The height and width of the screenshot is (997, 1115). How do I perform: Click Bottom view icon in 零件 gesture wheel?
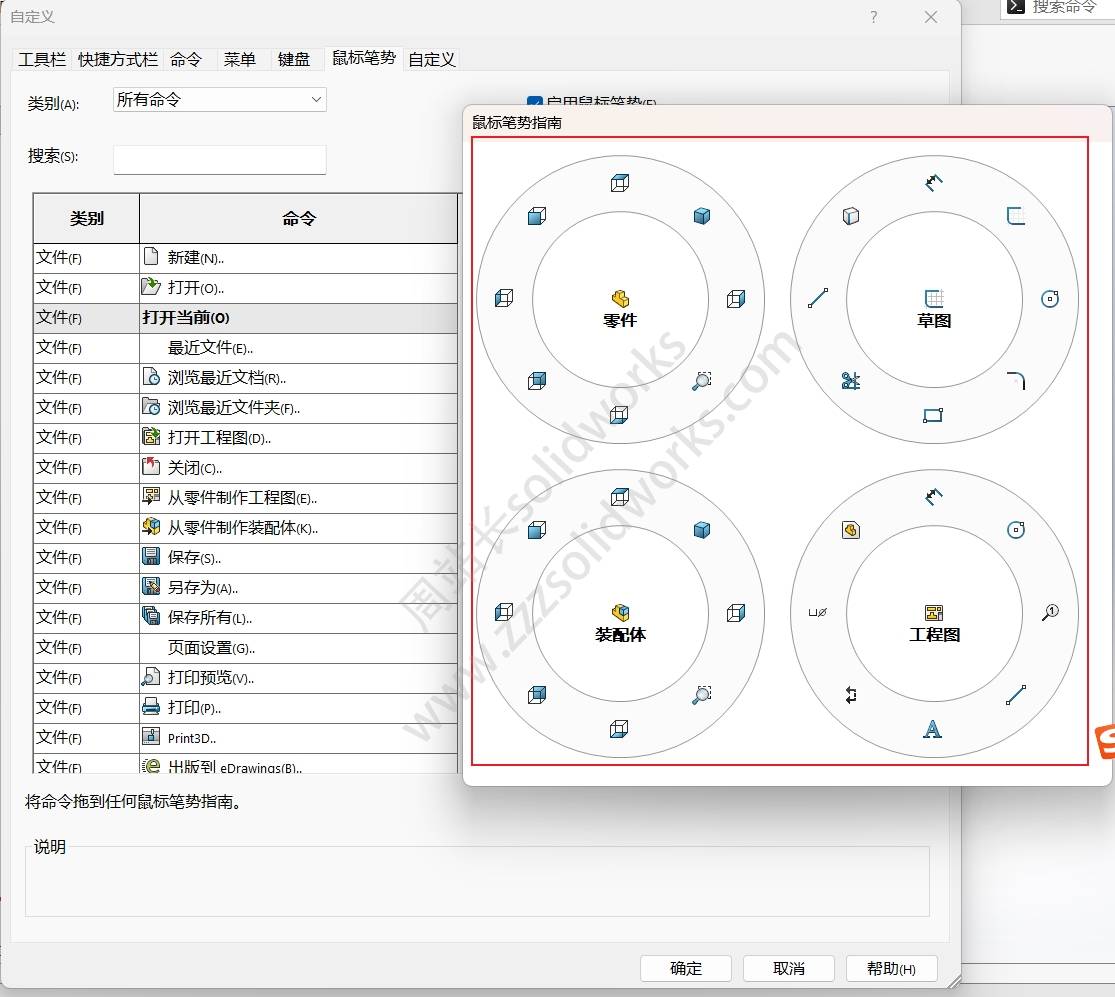tap(619, 415)
